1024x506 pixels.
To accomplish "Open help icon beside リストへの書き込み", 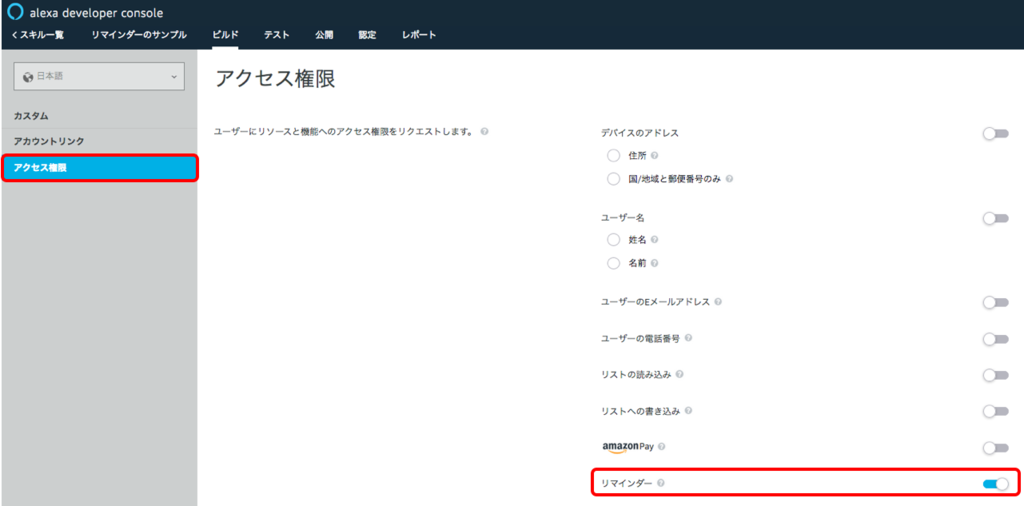I will (689, 411).
